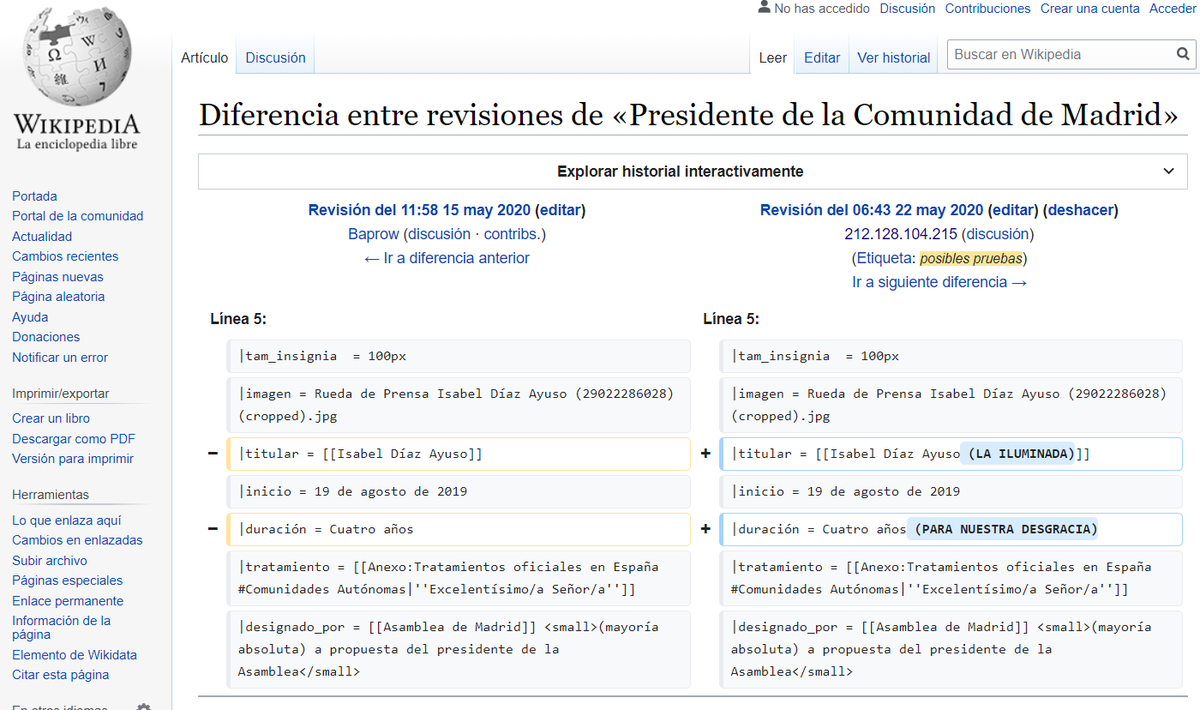
Task: Click the left duración = Cuatro años line
Action: click(x=458, y=529)
